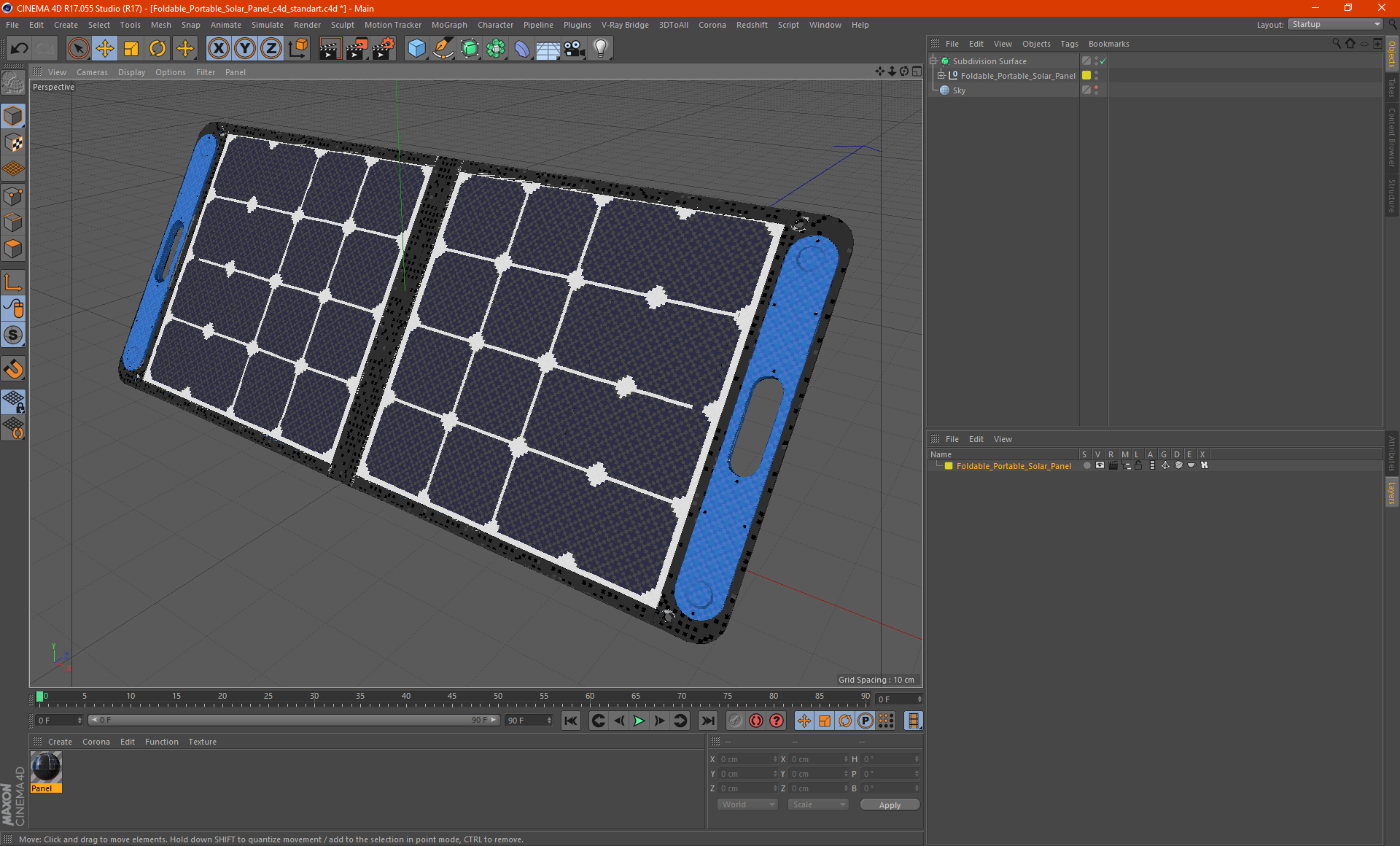Image resolution: width=1400 pixels, height=846 pixels.
Task: Render the active view
Action: 330,49
